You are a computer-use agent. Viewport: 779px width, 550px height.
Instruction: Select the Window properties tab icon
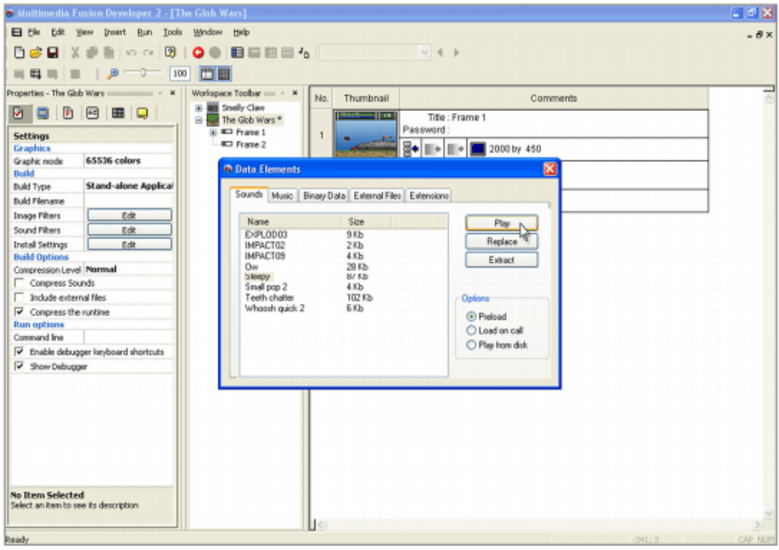pos(43,113)
